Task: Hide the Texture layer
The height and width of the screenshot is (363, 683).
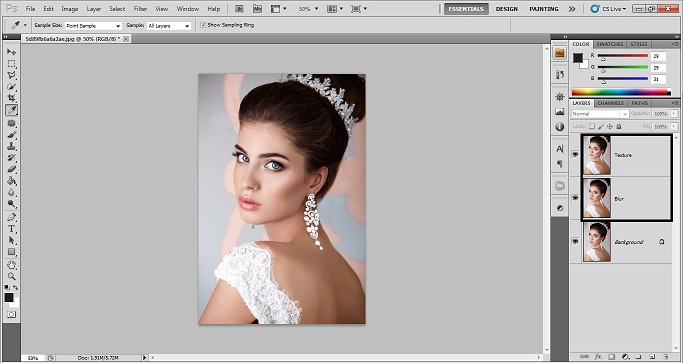Action: click(575, 154)
